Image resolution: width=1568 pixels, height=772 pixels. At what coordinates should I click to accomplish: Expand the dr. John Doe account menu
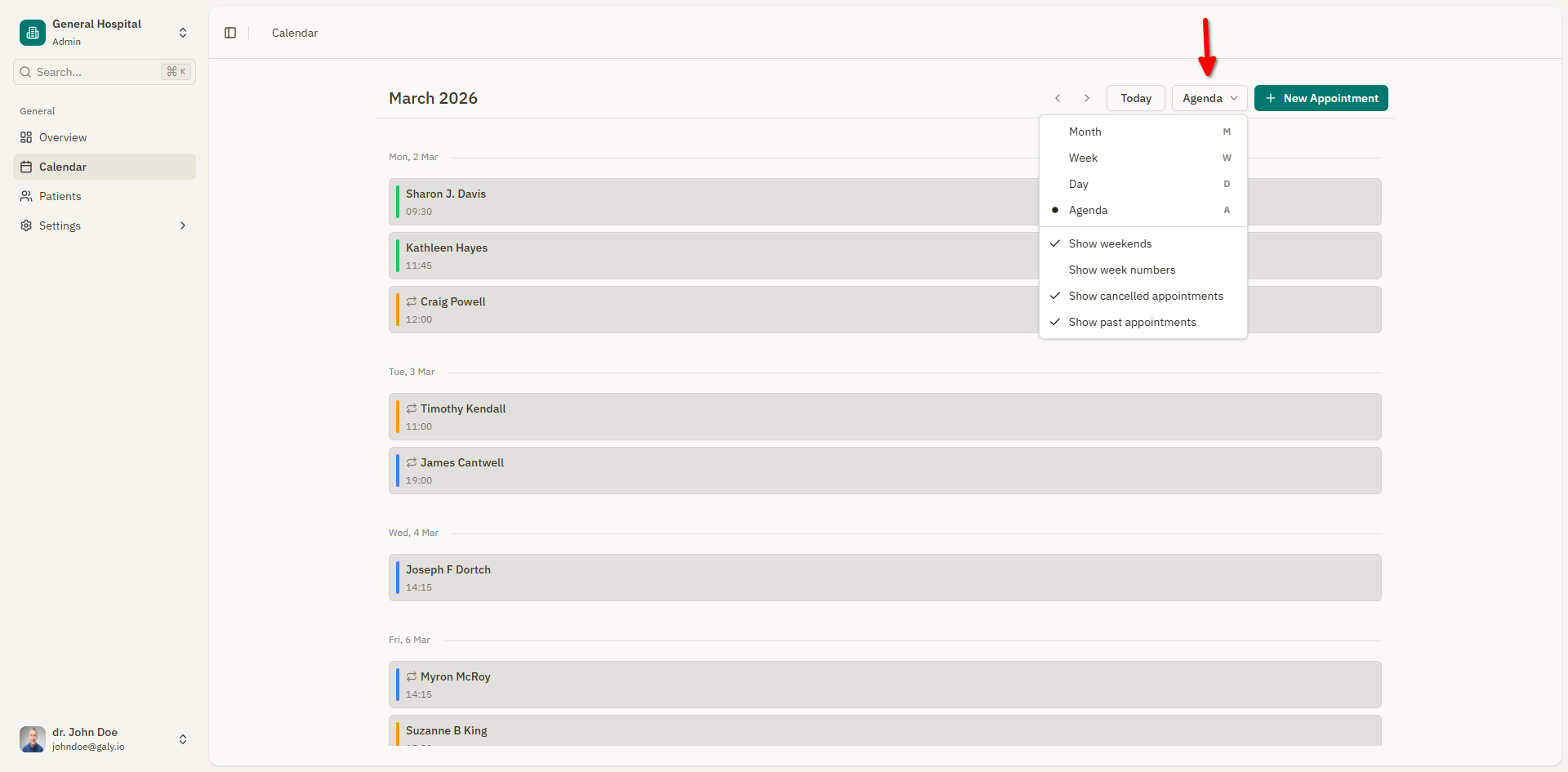[x=182, y=739]
